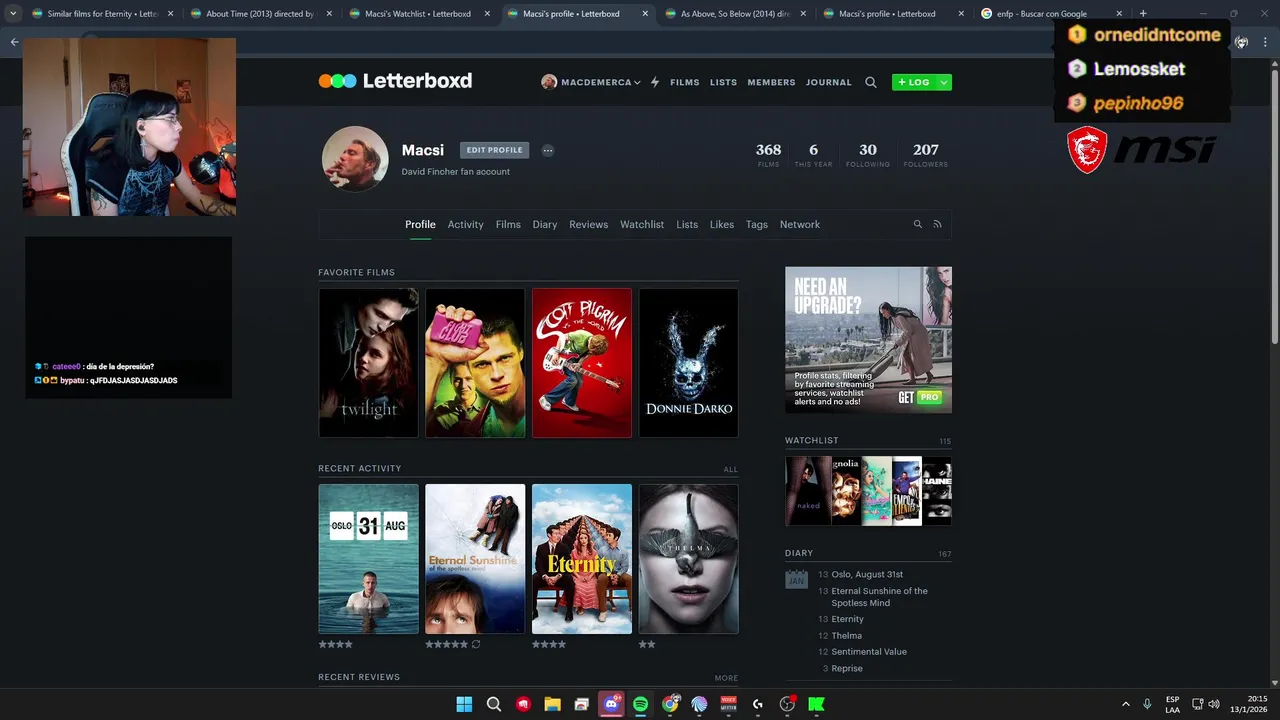Open Discord from the taskbar
The width and height of the screenshot is (1280, 720).
(611, 704)
